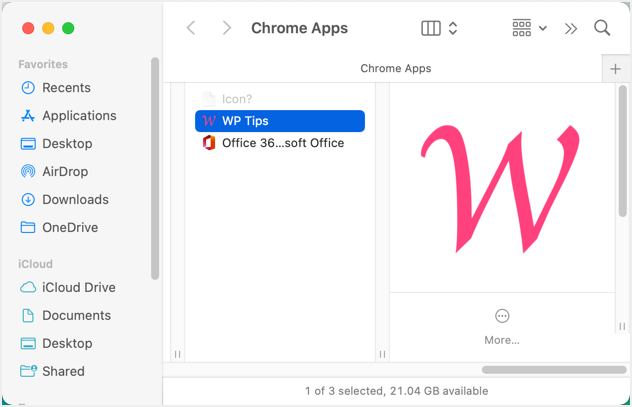The height and width of the screenshot is (407, 632).
Task: Open Recents in the sidebar
Action: (66, 88)
